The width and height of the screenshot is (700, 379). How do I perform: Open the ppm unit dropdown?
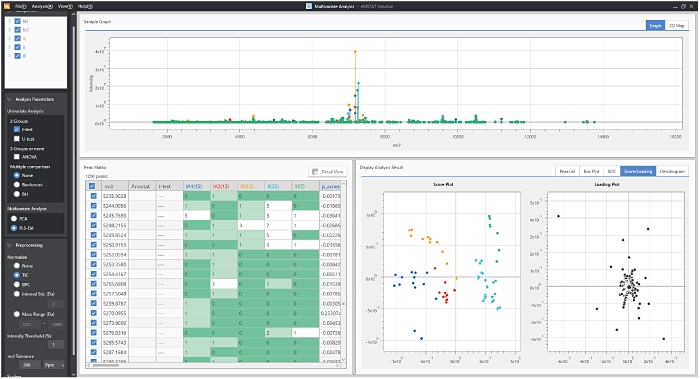(54, 365)
